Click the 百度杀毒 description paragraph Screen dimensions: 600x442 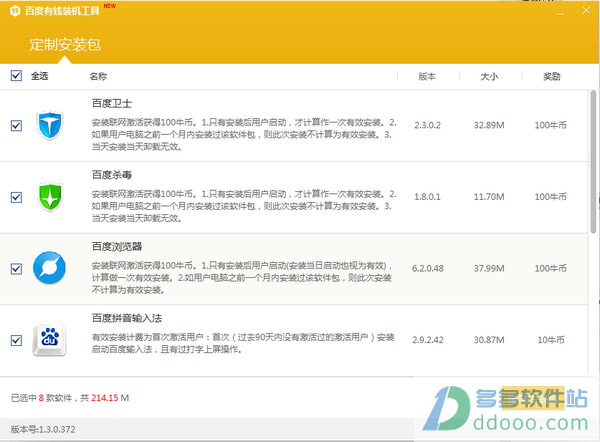[x=244, y=206]
